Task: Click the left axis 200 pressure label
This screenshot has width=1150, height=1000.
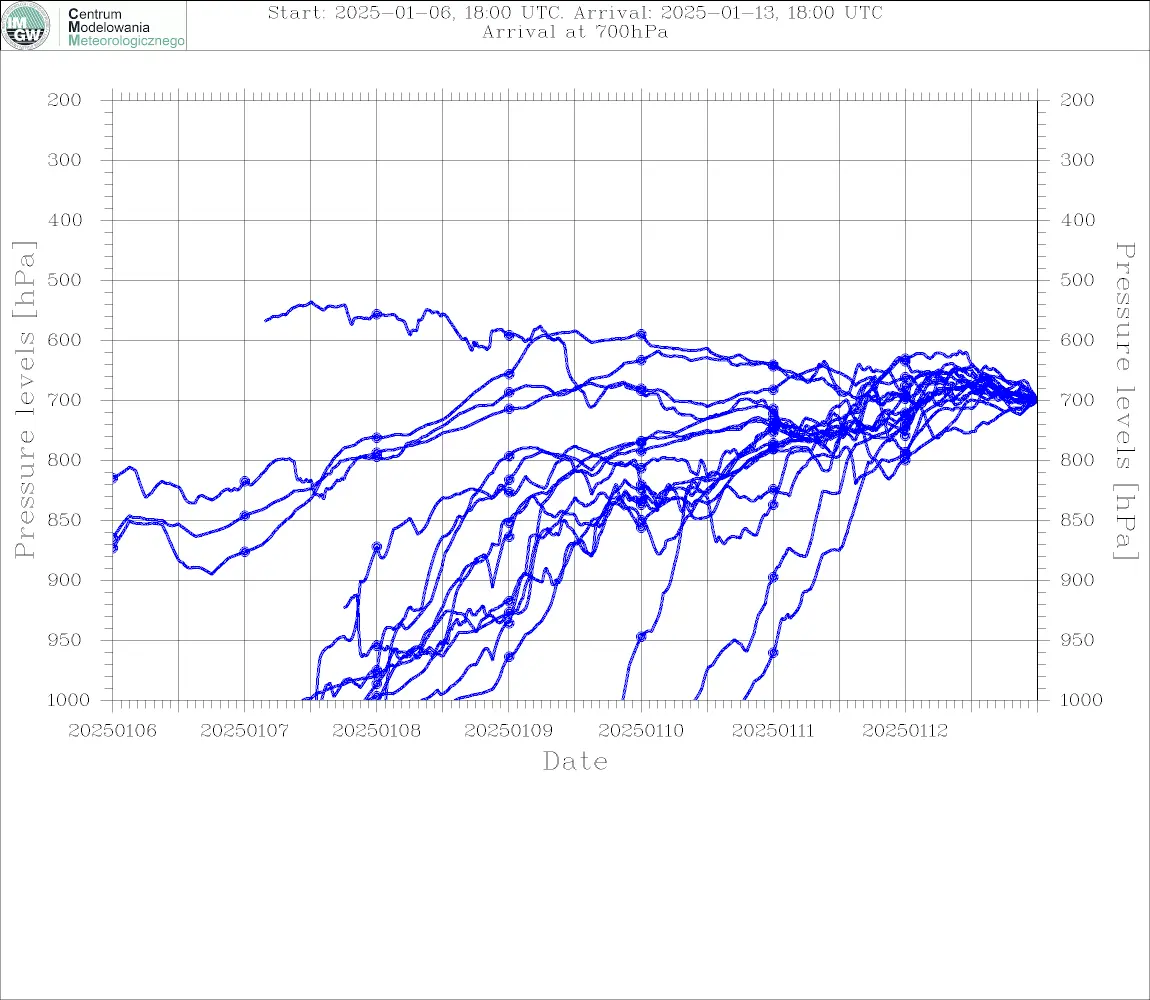Action: pos(65,100)
